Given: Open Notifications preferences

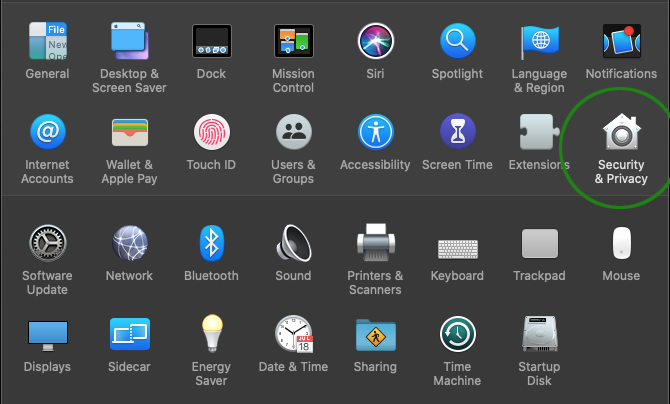Looking at the screenshot, I should tap(622, 41).
